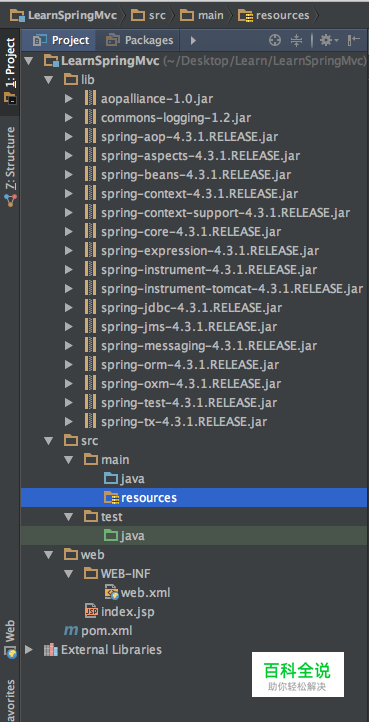Open the settings gear menu
The width and height of the screenshot is (369, 722).
[x=328, y=41]
